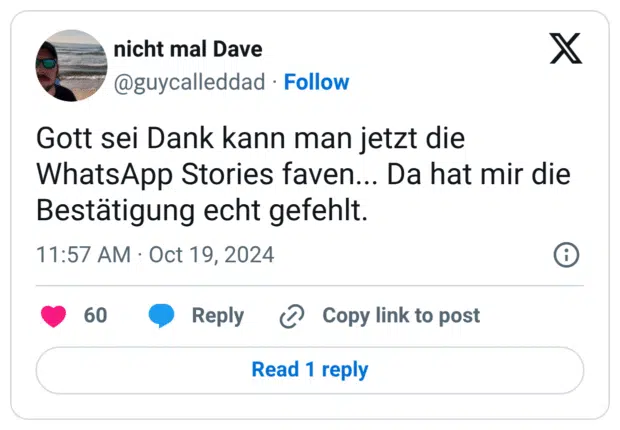Visit the @guycalleddad handle link
Screen dimensions: 620x430
point(190,82)
